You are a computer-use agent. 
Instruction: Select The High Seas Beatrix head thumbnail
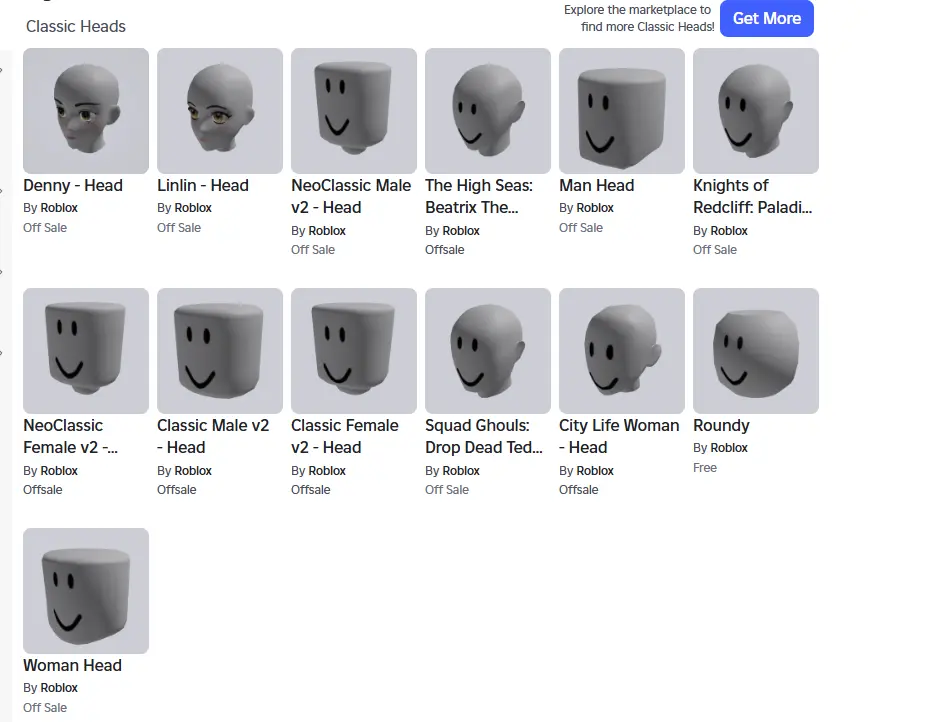click(x=488, y=111)
